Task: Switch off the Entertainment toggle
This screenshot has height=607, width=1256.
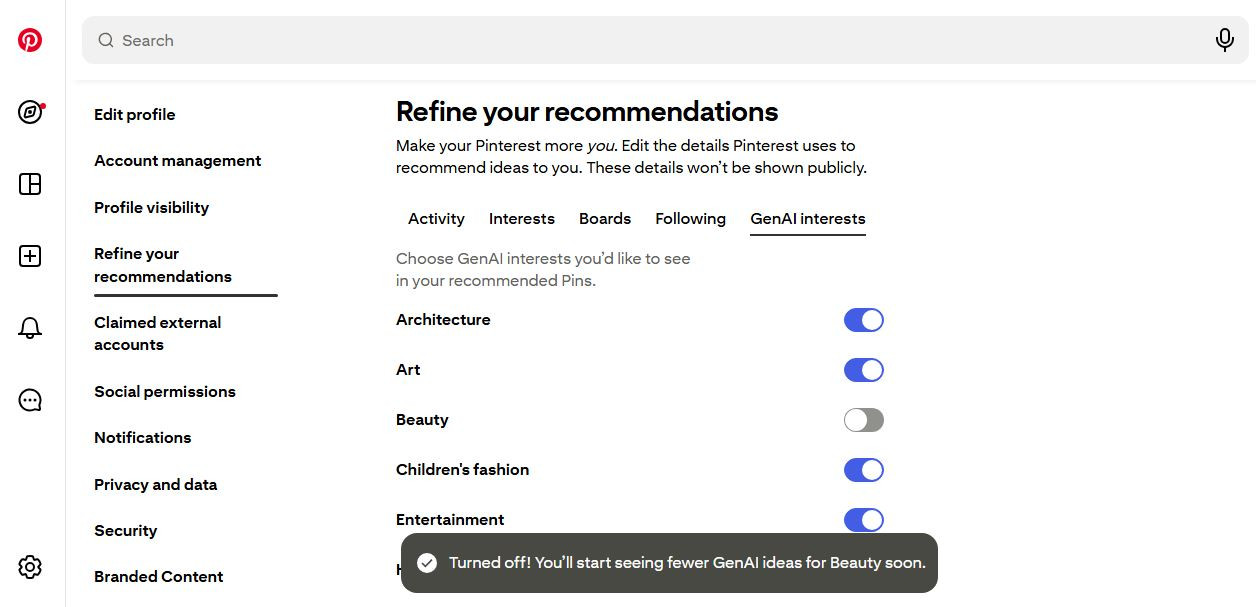Action: [x=863, y=520]
